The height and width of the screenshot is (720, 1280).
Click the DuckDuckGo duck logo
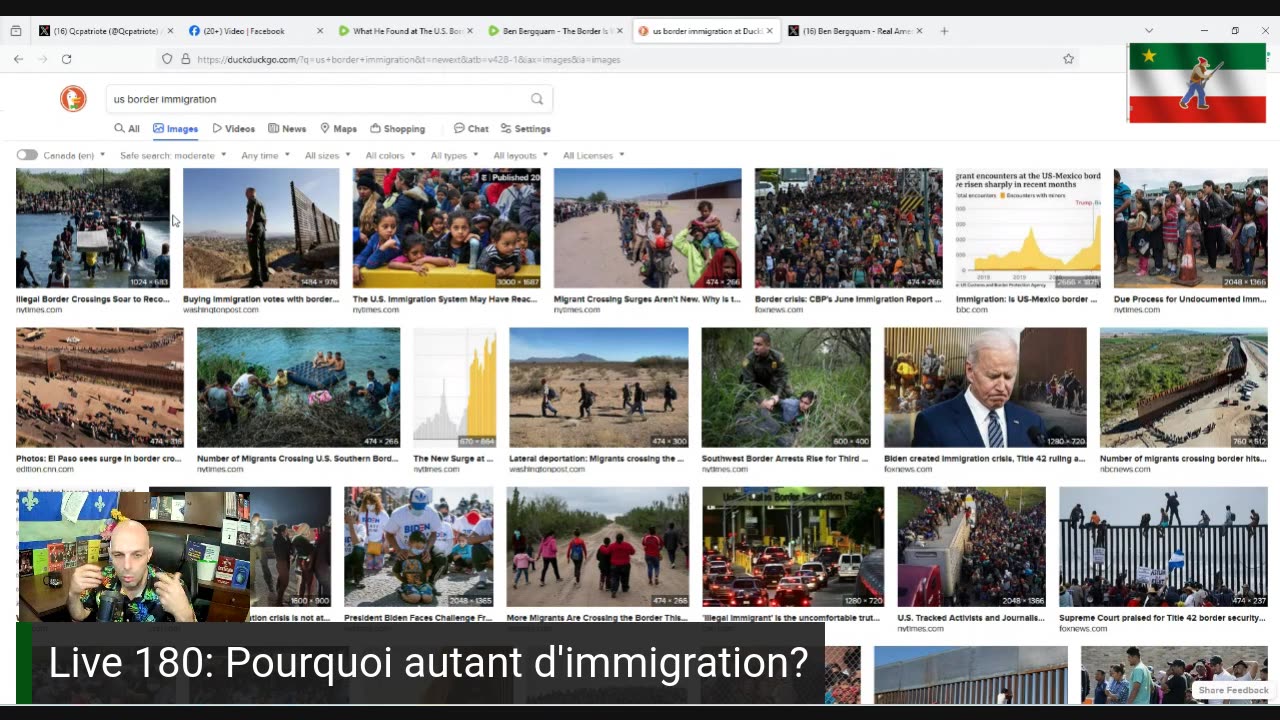[x=73, y=98]
